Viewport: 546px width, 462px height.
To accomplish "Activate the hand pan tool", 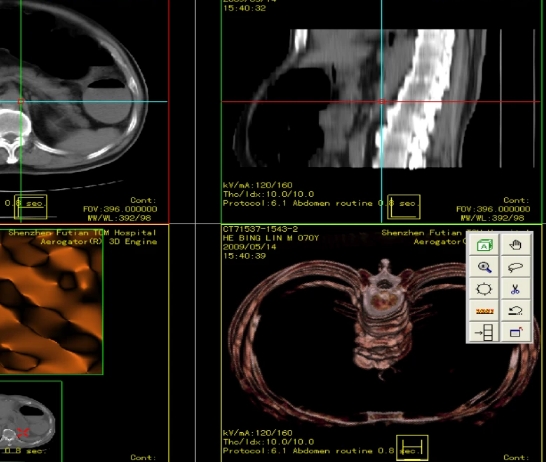I will coord(516,245).
